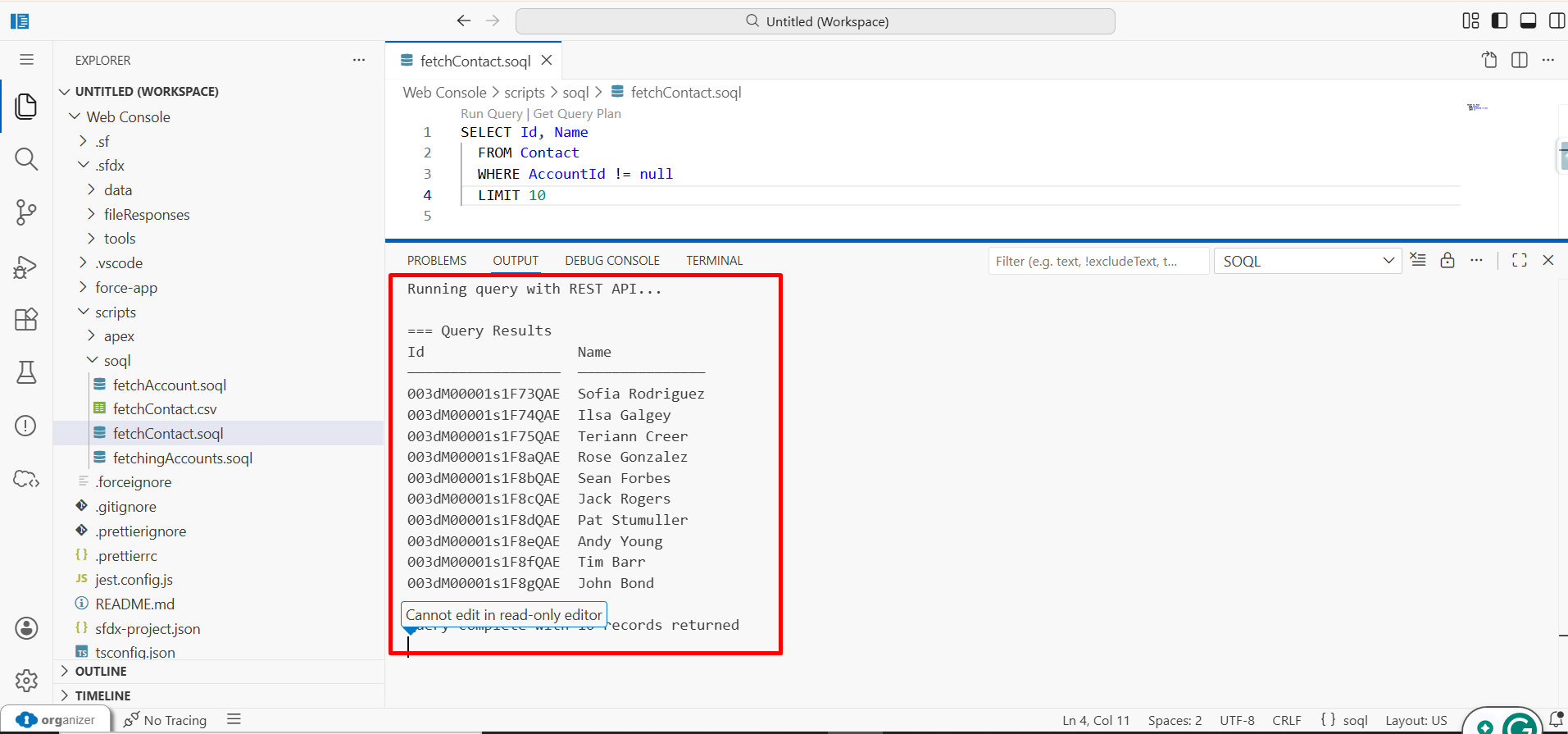Switch to the Problems tab

(437, 260)
